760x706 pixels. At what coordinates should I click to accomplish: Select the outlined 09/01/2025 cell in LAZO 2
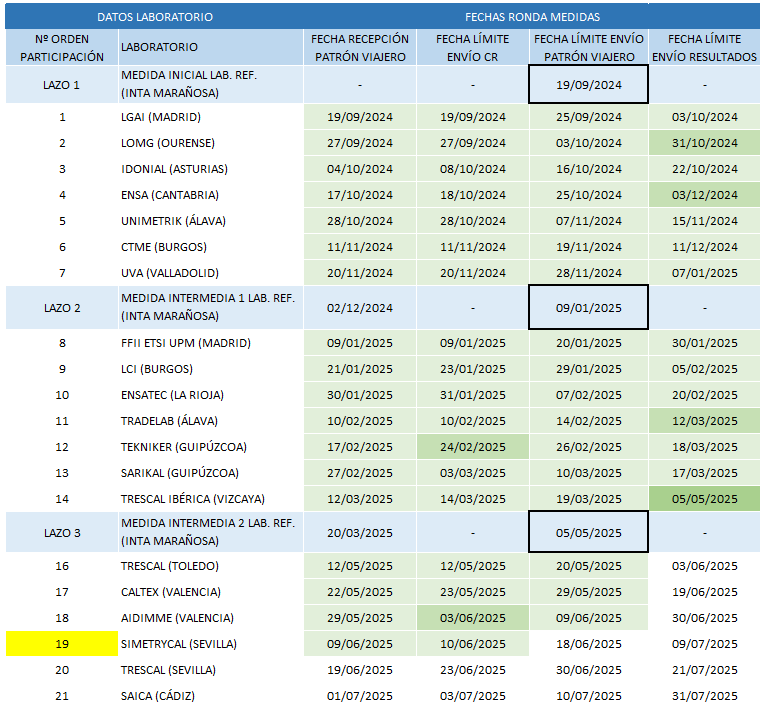point(588,308)
